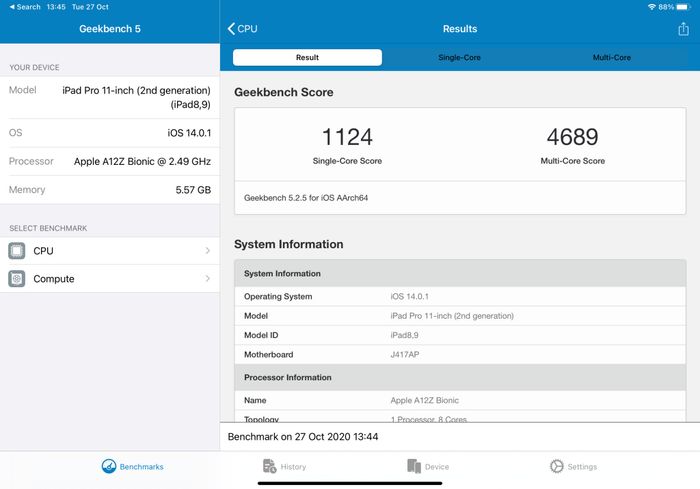Tap the sidebar Model row
The image size is (700, 489).
pyautogui.click(x=110, y=97)
